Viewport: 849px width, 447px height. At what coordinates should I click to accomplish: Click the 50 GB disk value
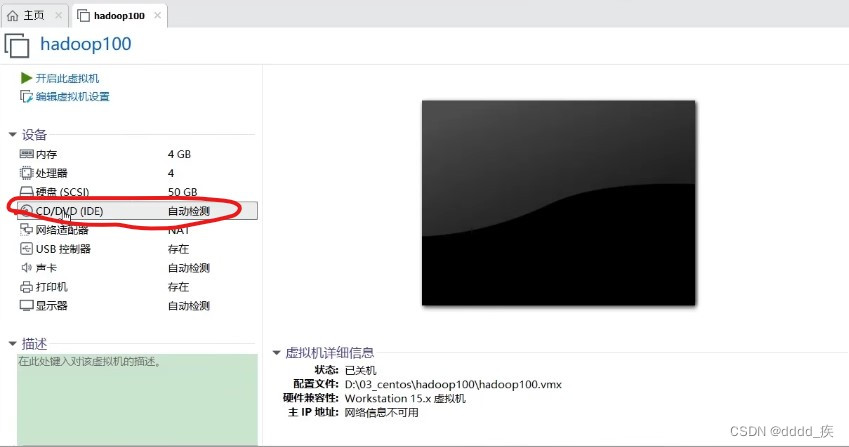tap(182, 192)
